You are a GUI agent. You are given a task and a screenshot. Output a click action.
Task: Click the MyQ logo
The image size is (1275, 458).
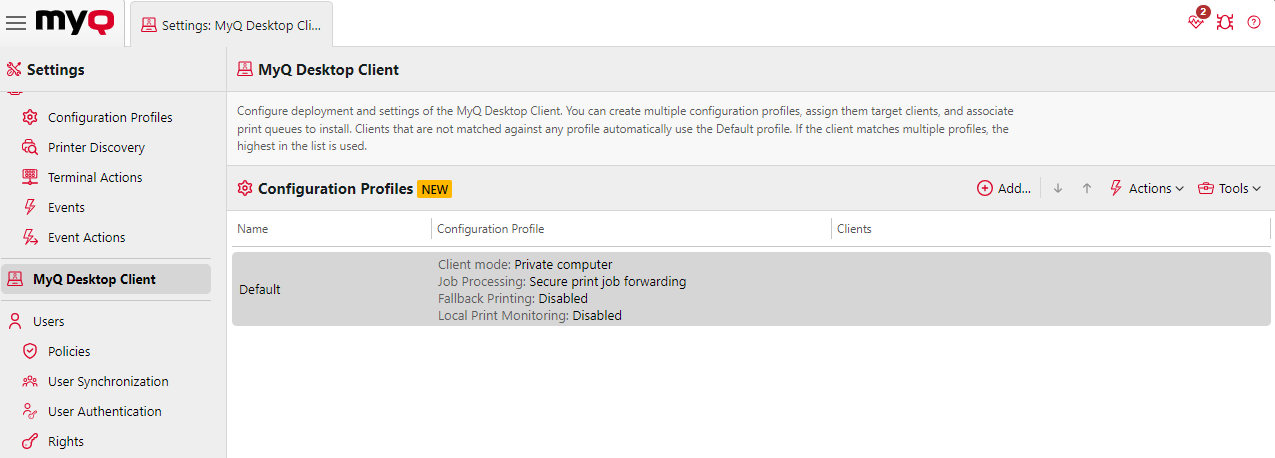point(75,22)
